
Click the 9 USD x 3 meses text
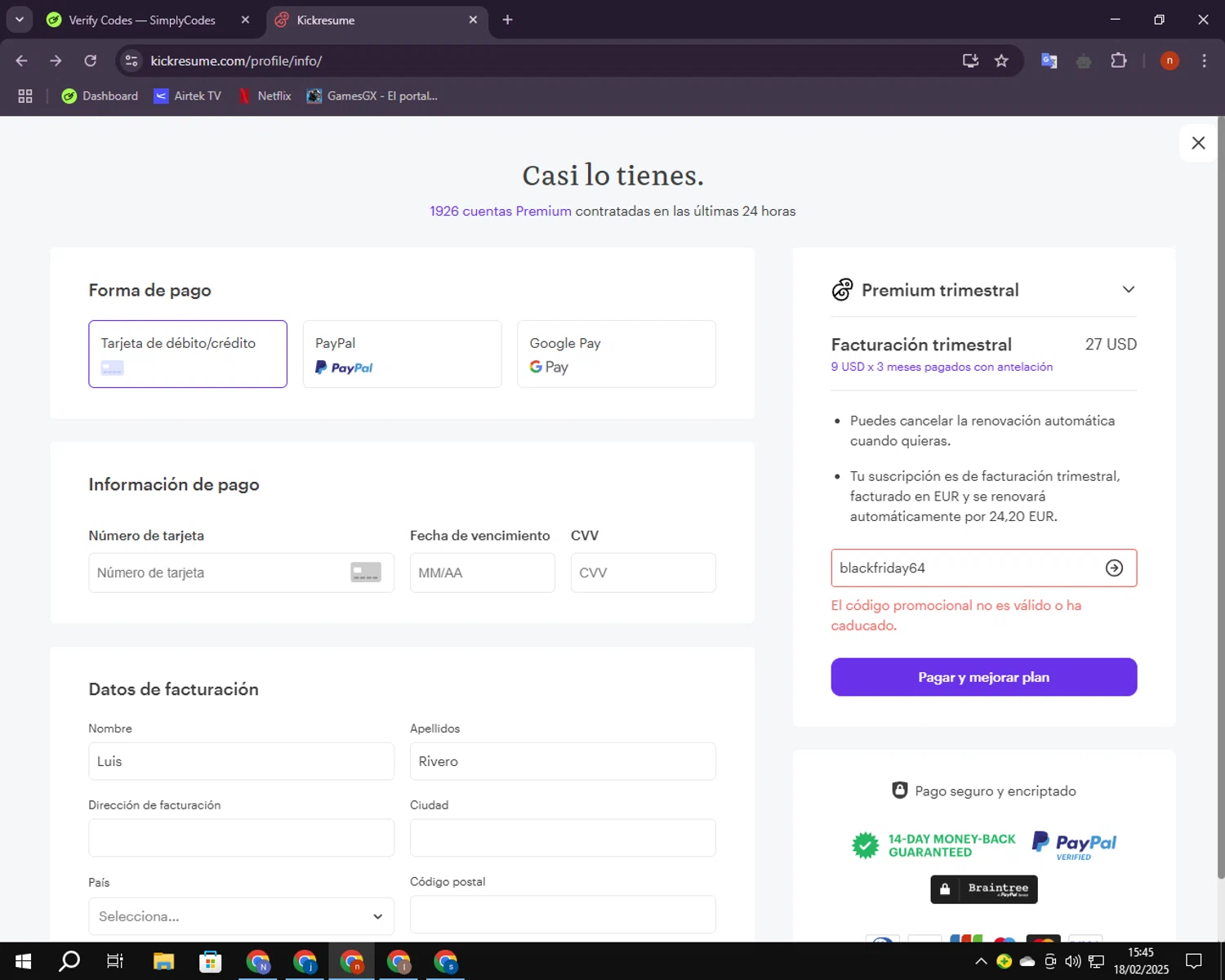tap(942, 367)
